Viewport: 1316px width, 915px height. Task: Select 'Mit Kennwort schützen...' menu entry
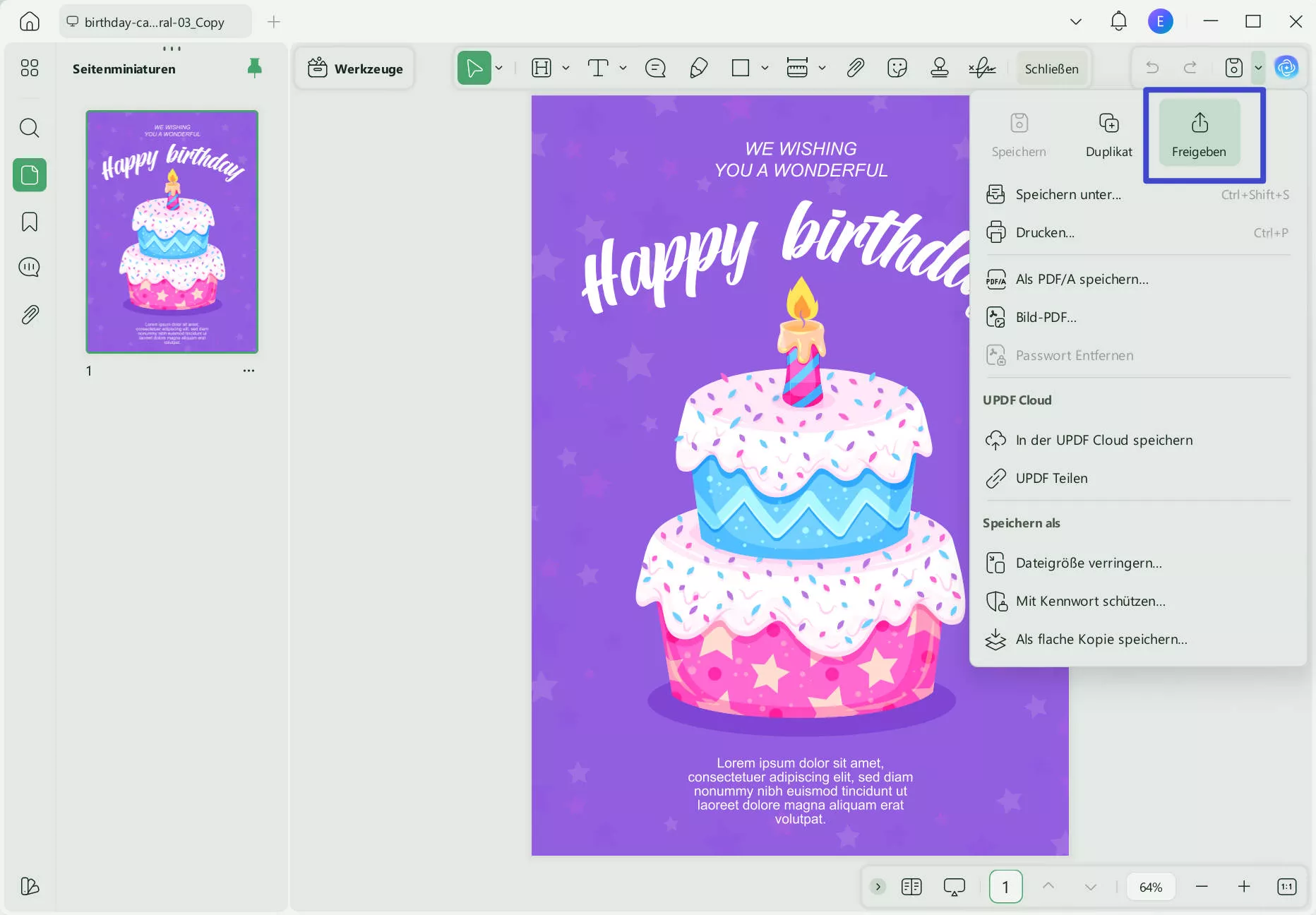click(x=1090, y=602)
